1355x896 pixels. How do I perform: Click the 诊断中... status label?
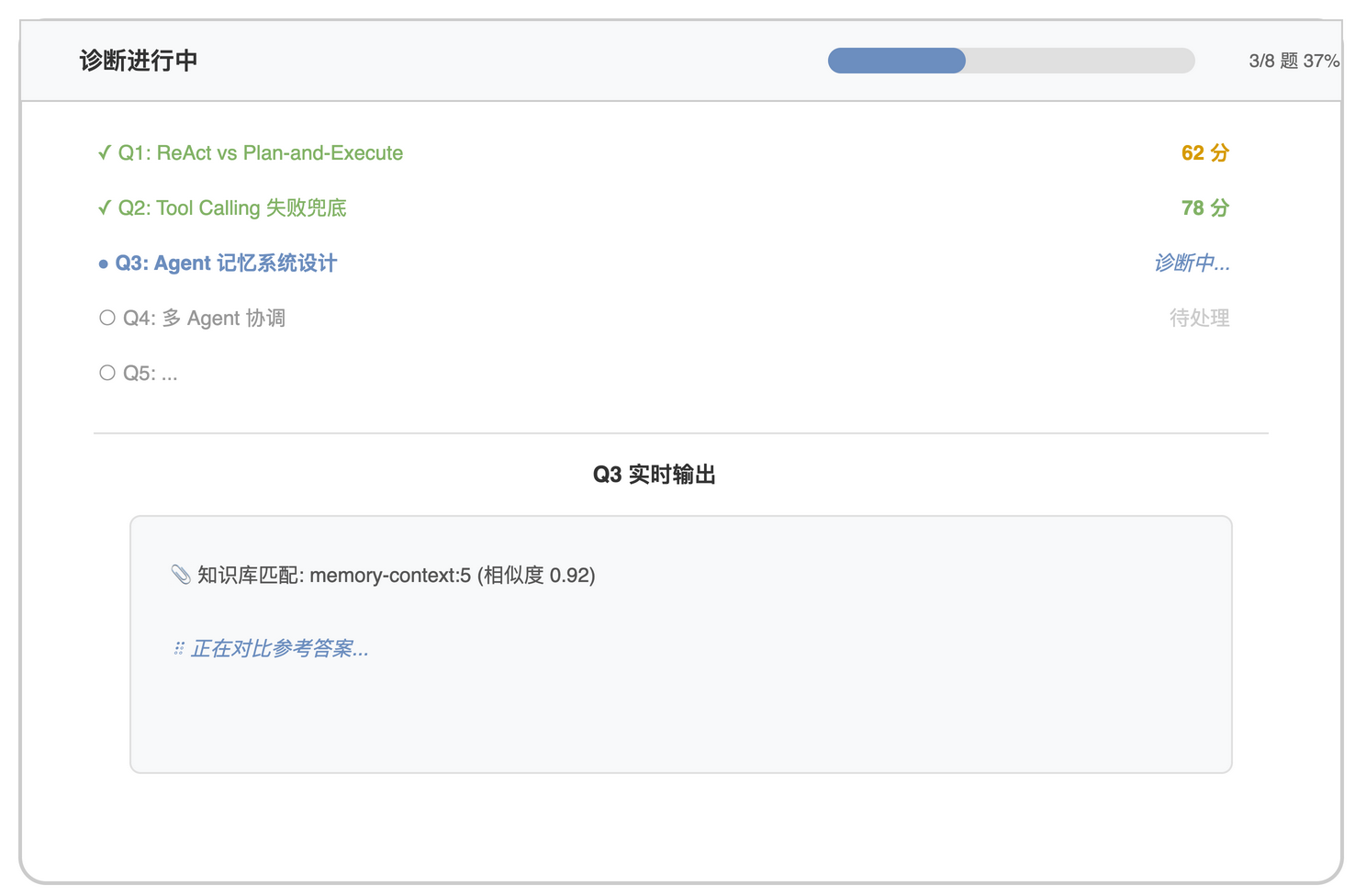(x=1192, y=263)
